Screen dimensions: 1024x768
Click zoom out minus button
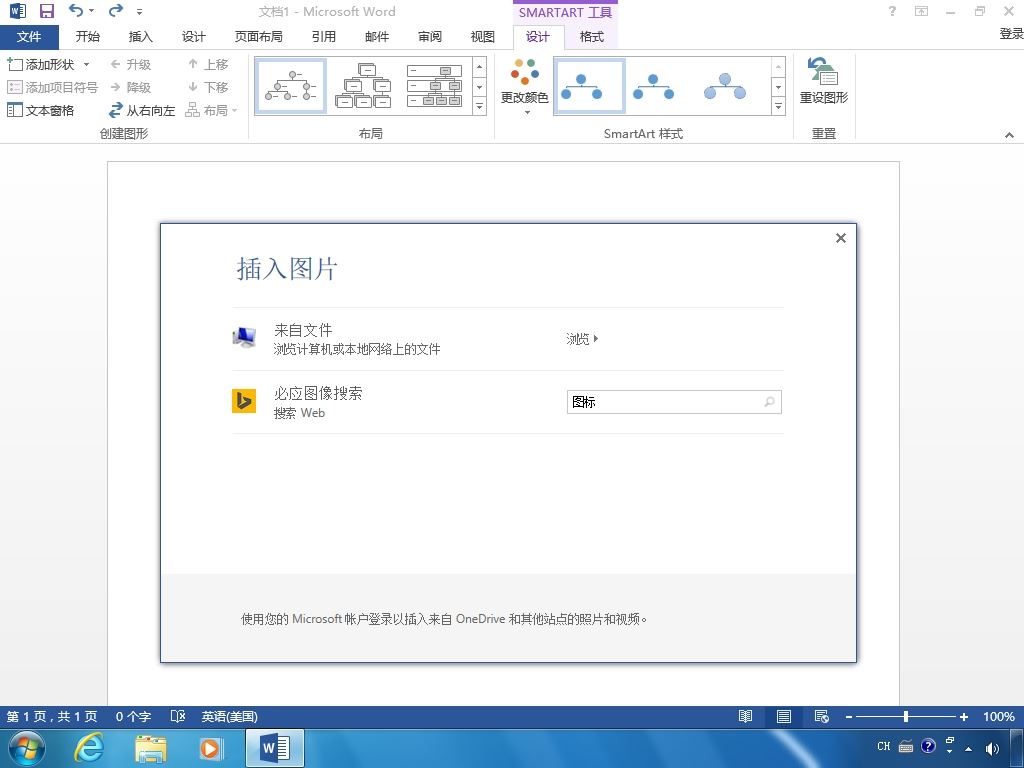(848, 716)
